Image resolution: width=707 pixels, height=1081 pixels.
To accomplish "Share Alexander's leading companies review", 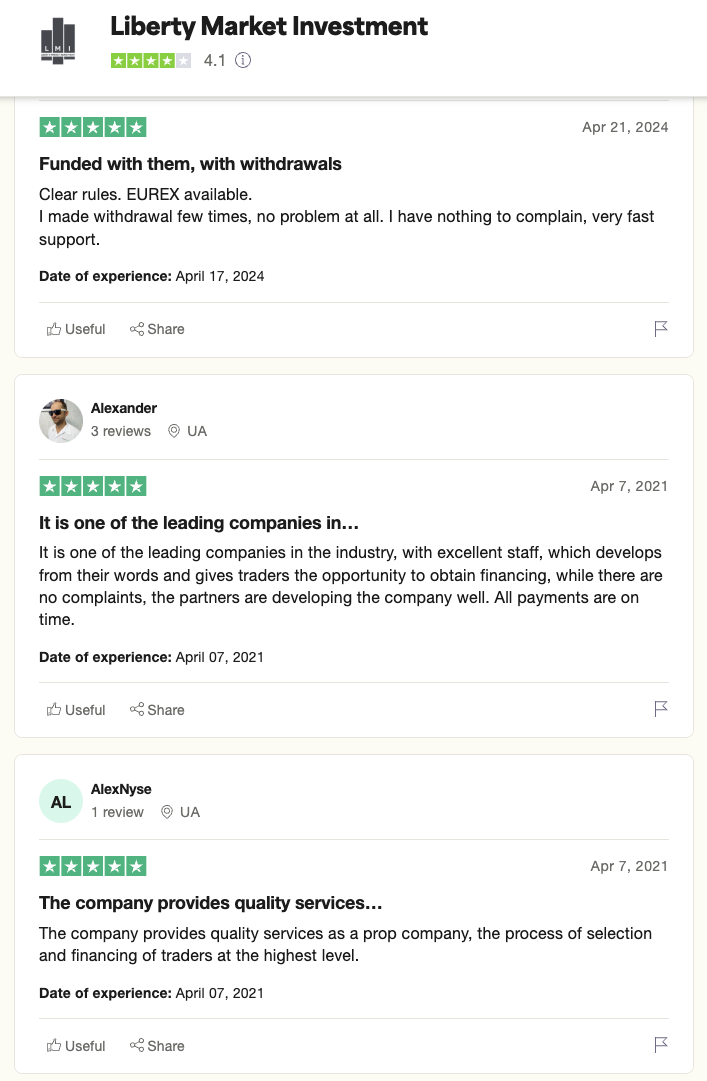I will pos(157,709).
